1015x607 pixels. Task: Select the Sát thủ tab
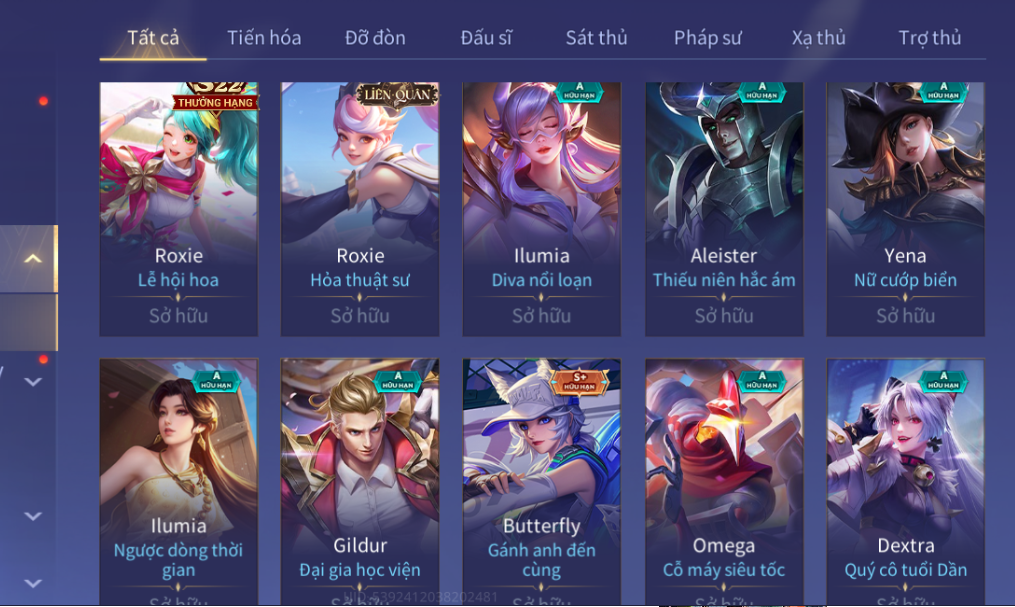tap(596, 38)
